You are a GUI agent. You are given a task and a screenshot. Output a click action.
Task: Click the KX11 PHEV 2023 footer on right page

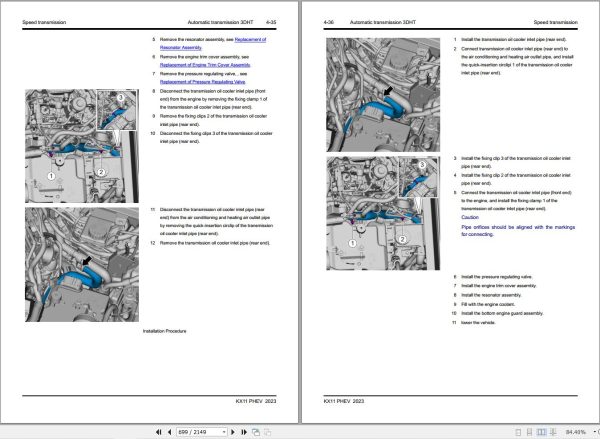pyautogui.click(x=344, y=401)
